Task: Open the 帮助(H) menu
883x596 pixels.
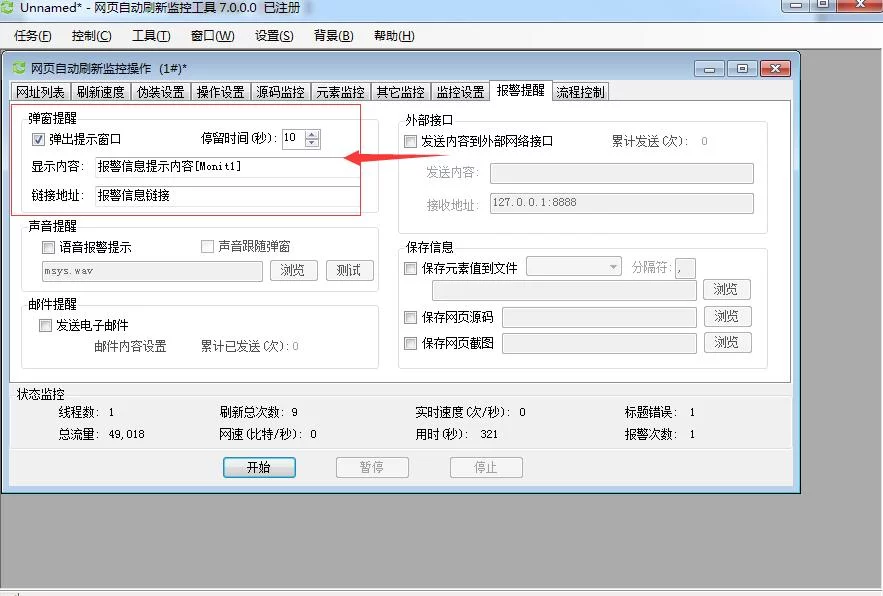Action: [394, 36]
